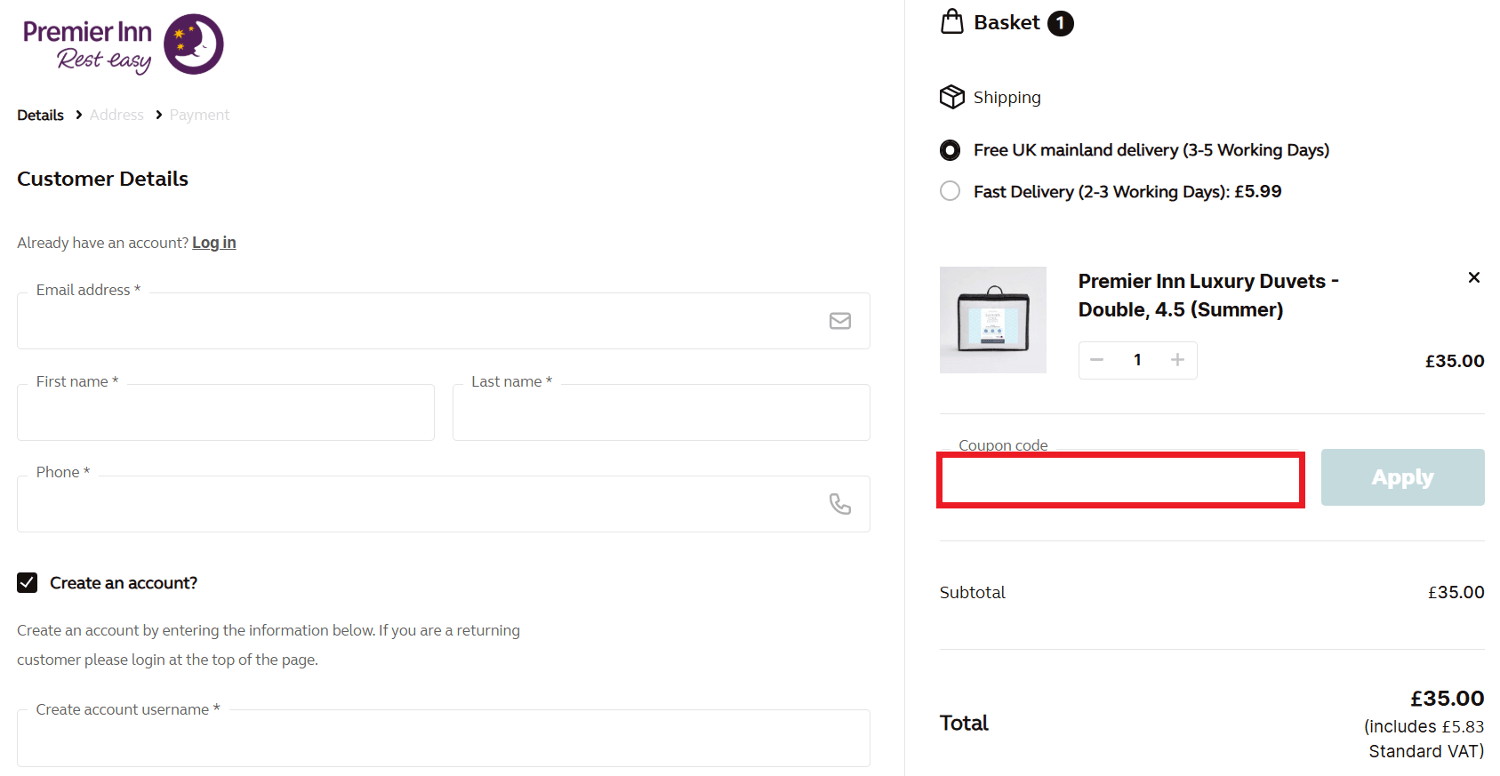Click the duvet line price £35.00
This screenshot has width=1500, height=776.
point(1455,361)
